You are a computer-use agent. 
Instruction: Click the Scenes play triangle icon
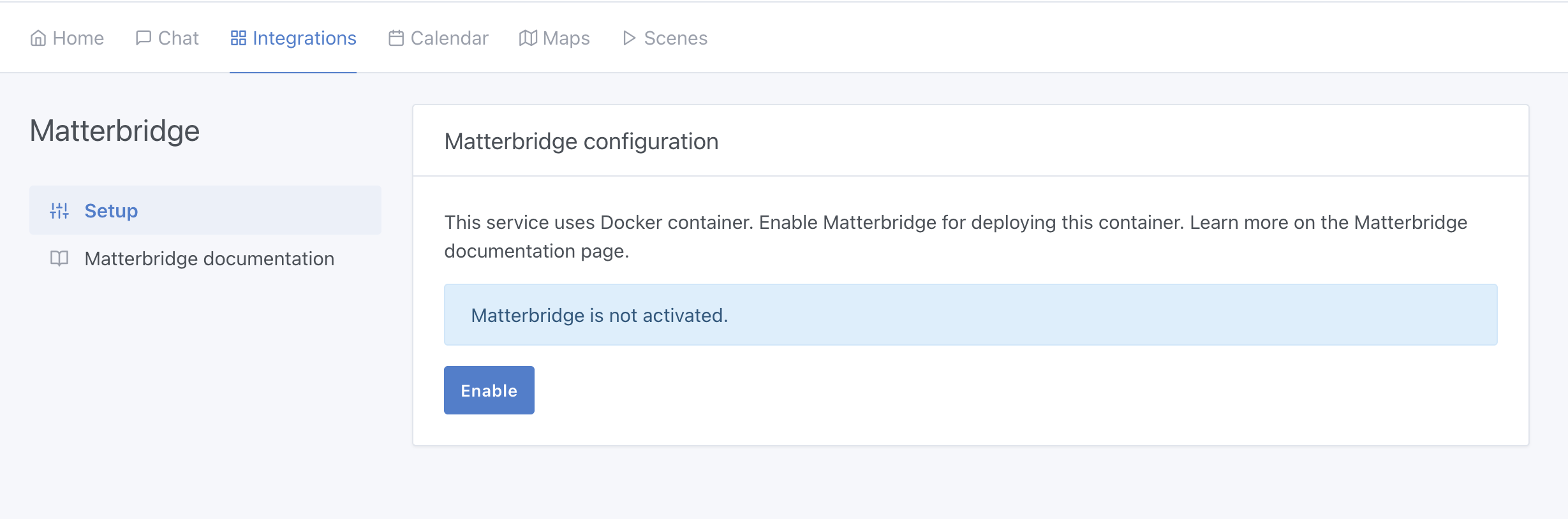coord(629,38)
